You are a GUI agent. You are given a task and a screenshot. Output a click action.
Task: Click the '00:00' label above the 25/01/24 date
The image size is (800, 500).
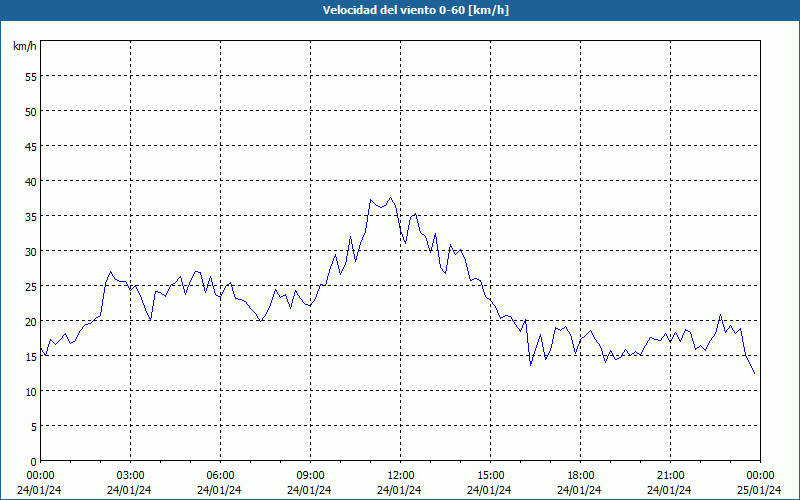[x=760, y=476]
